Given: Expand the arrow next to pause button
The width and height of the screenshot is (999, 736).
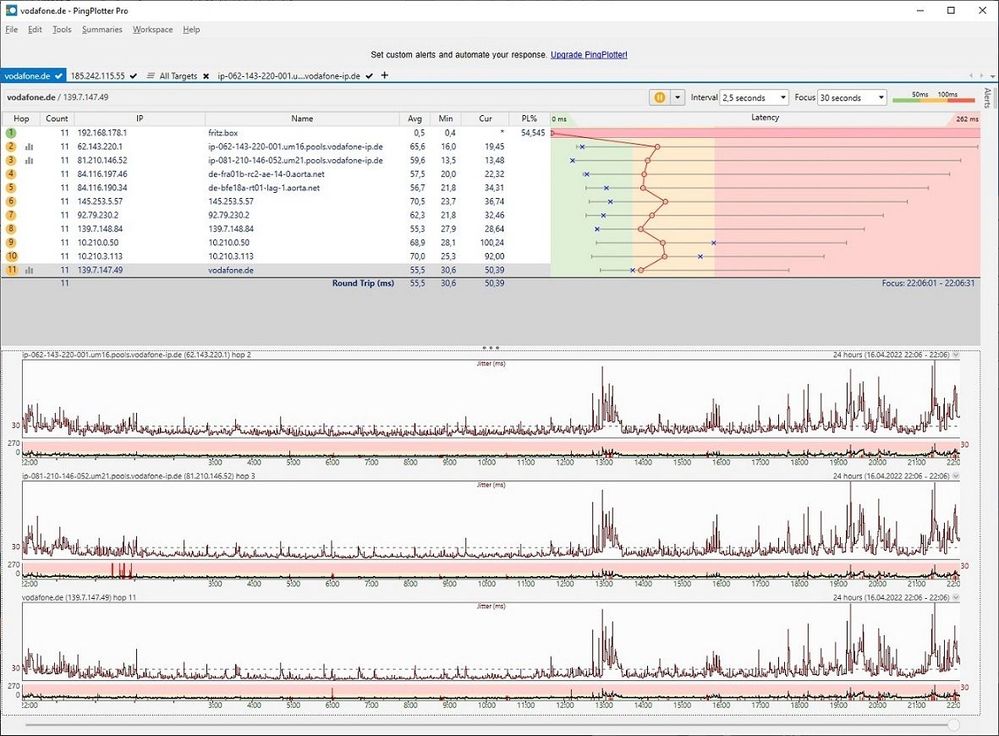Looking at the screenshot, I should tap(679, 98).
